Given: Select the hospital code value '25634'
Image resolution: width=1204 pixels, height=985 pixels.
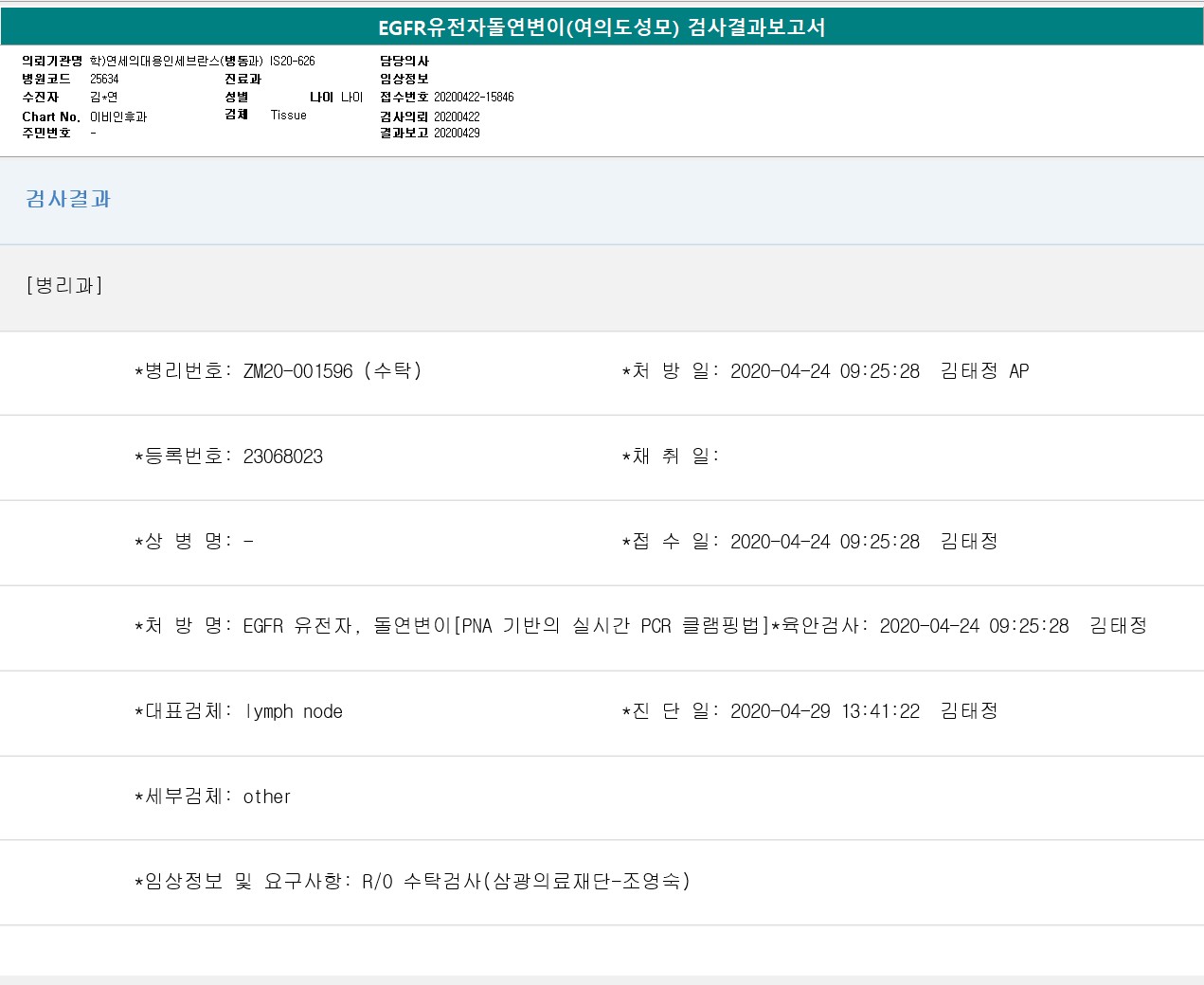Looking at the screenshot, I should point(104,80).
